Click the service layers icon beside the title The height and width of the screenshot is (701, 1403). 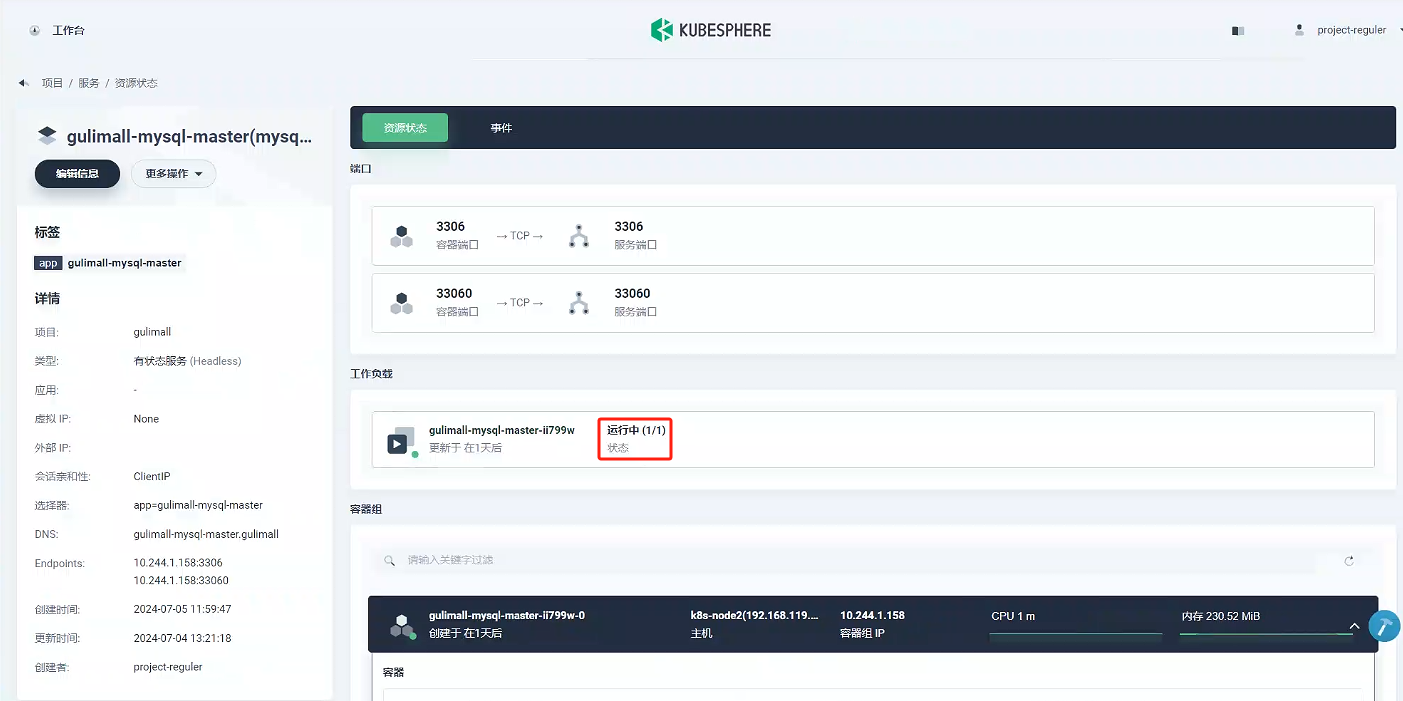click(x=46, y=136)
